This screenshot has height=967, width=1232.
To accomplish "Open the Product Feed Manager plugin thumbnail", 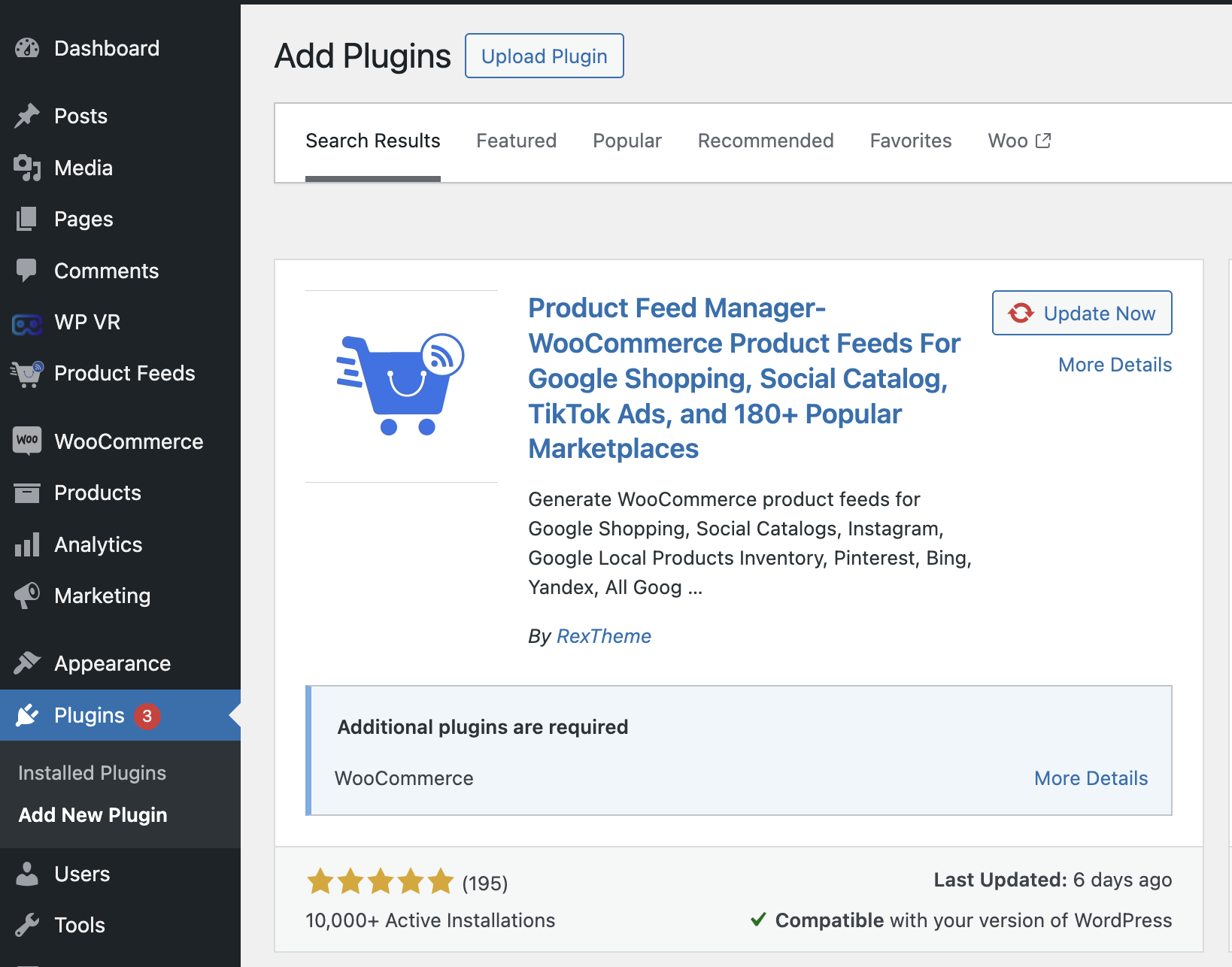I will click(402, 386).
